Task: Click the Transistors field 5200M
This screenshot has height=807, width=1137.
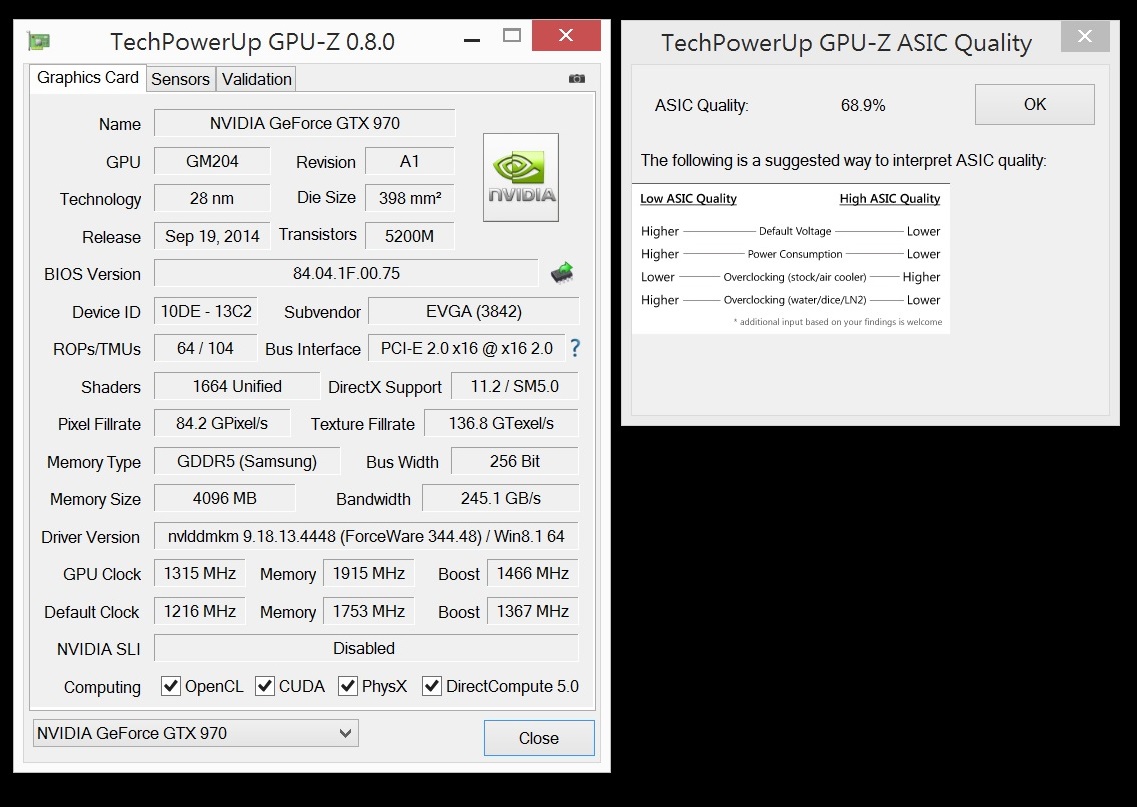Action: click(410, 236)
